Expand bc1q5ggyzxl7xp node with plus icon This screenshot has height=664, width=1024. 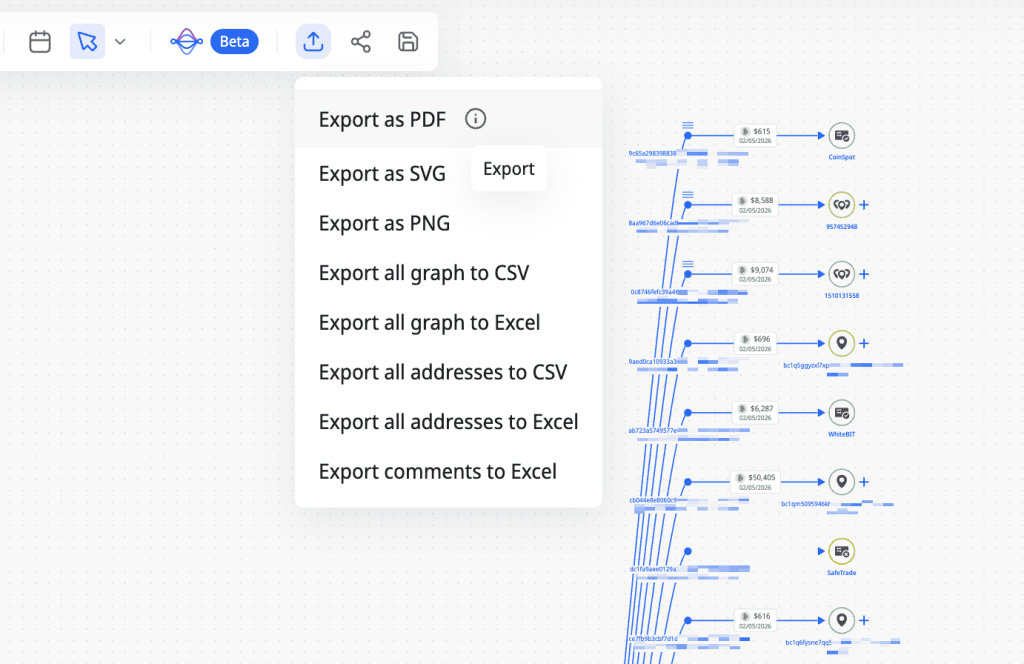pyautogui.click(x=864, y=343)
